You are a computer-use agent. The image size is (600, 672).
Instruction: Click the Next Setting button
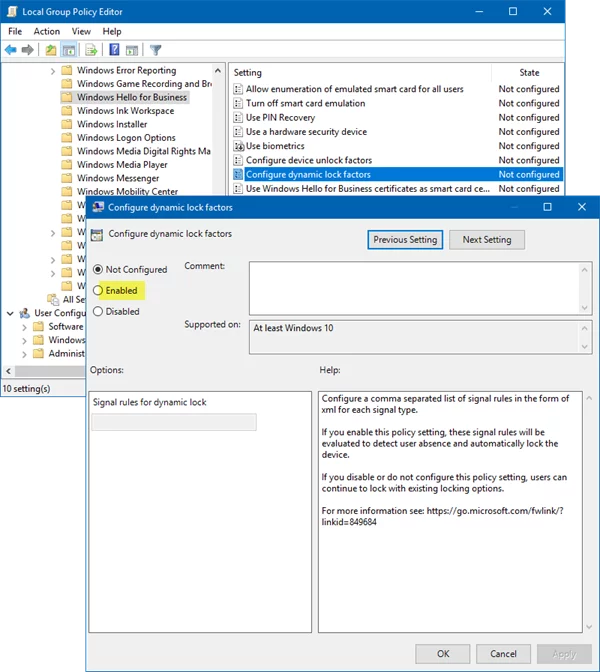point(487,240)
